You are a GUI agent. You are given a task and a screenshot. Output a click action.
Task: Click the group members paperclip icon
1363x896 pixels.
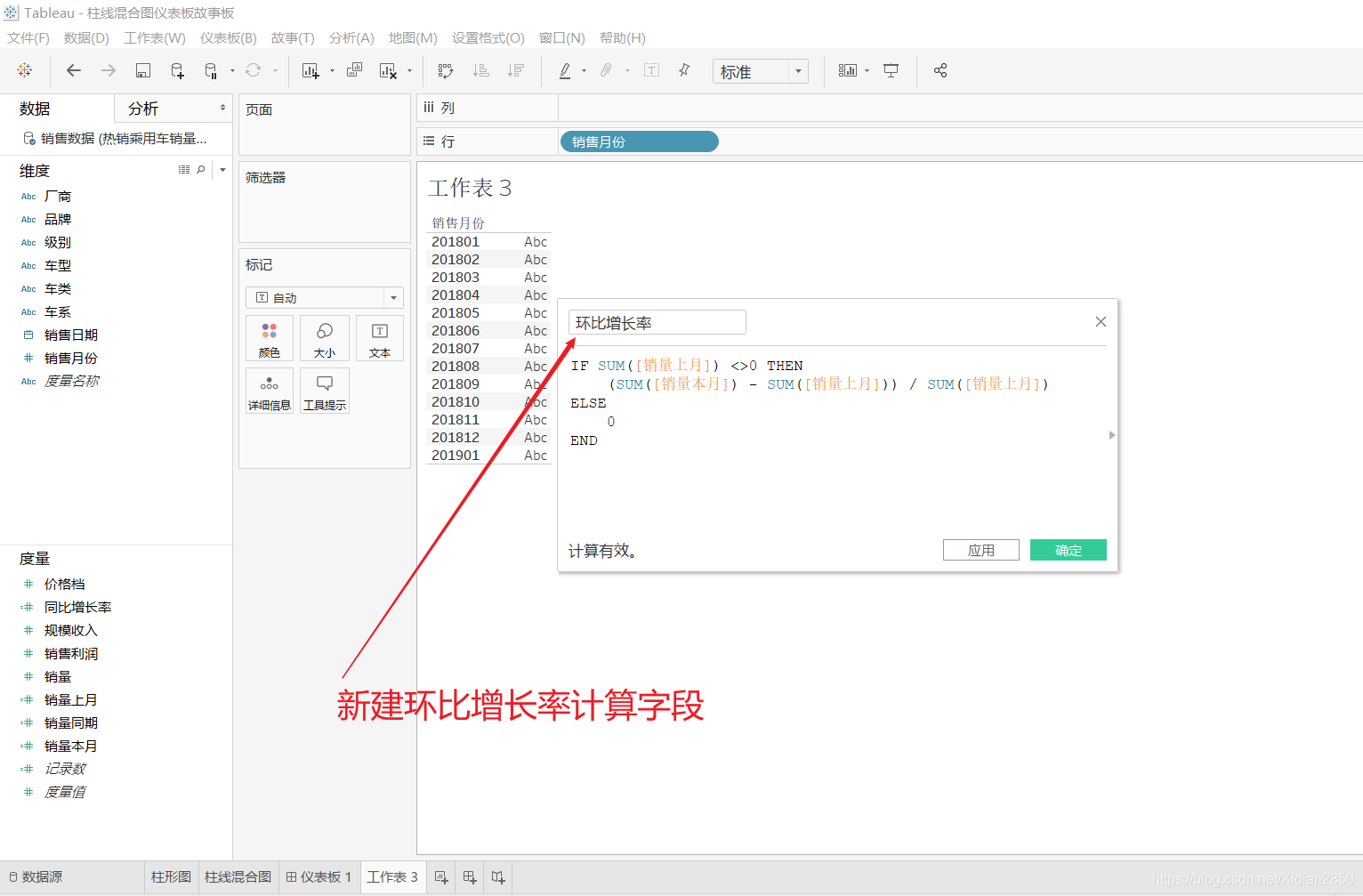coord(606,70)
